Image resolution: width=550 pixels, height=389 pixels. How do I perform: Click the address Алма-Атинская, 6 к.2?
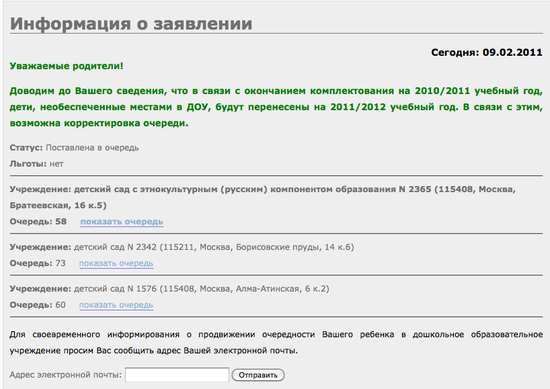pyautogui.click(x=281, y=289)
